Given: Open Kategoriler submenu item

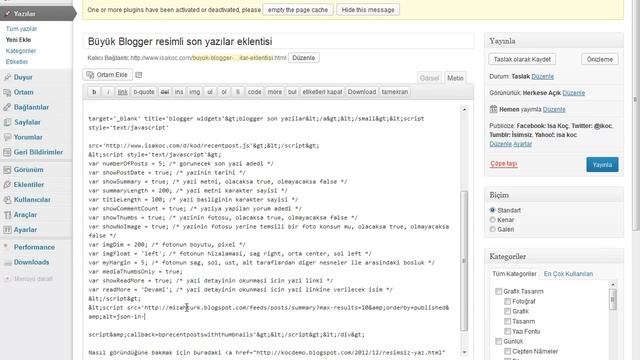Looking at the screenshot, I should [21, 51].
